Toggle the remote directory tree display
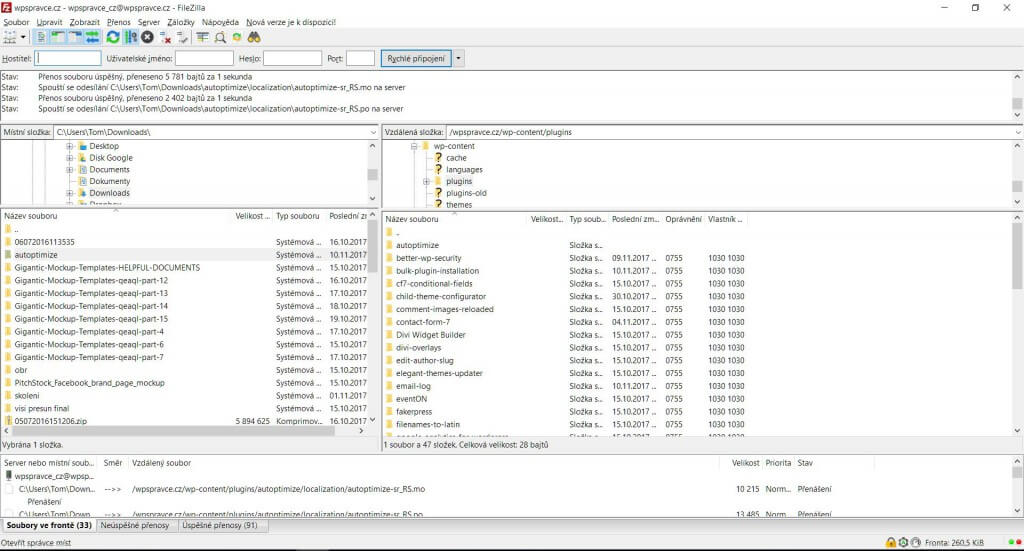 pos(75,37)
